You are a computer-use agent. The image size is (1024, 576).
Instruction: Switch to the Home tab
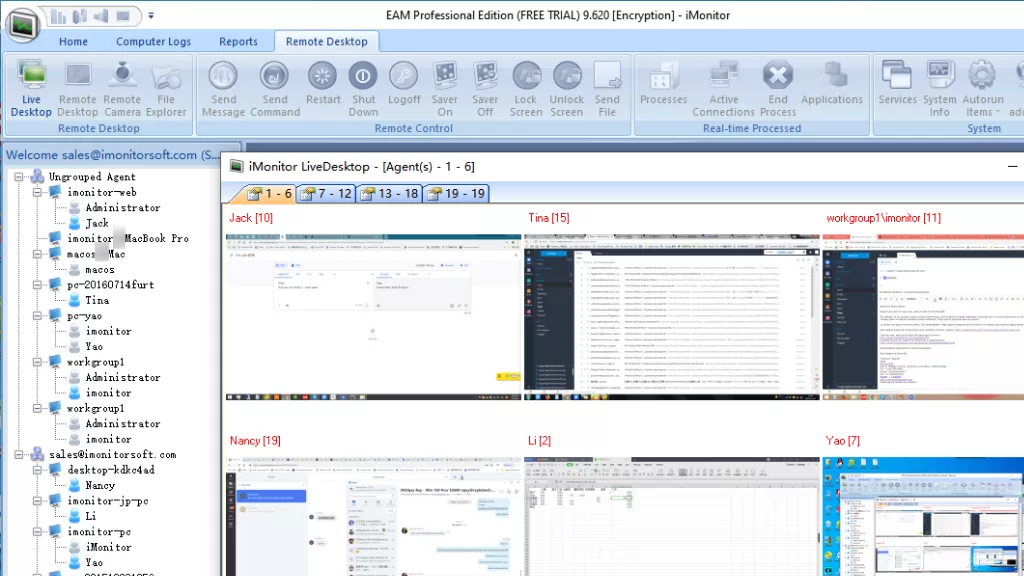click(73, 41)
